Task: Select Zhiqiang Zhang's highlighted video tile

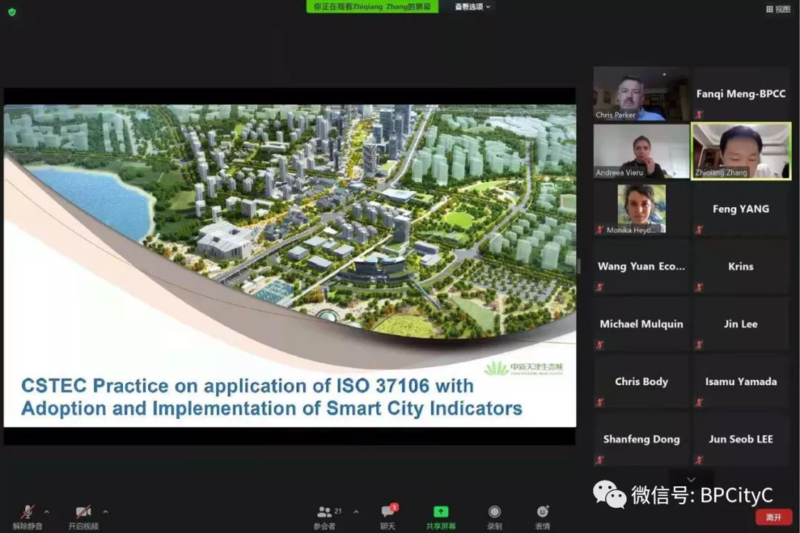Action: tap(741, 151)
